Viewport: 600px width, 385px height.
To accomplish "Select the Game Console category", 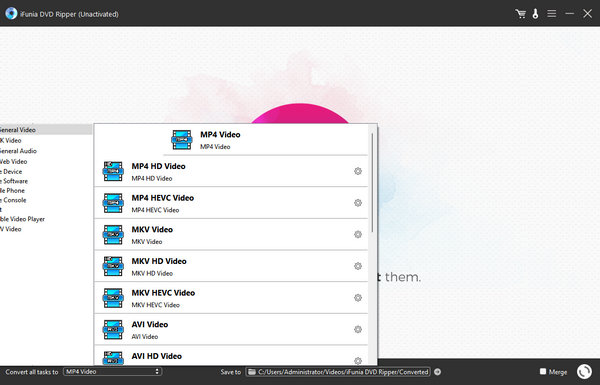I will pyautogui.click(x=13, y=200).
